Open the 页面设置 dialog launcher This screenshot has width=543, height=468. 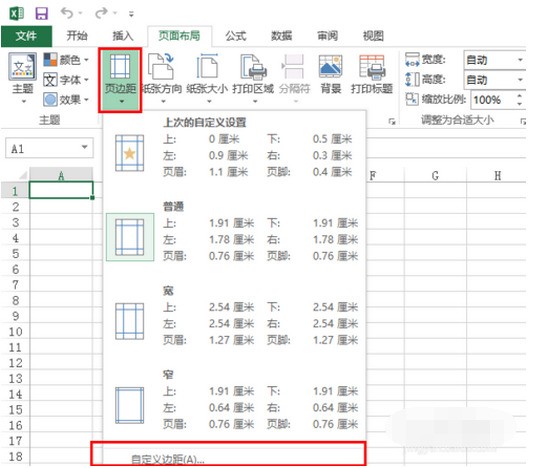click(x=392, y=121)
